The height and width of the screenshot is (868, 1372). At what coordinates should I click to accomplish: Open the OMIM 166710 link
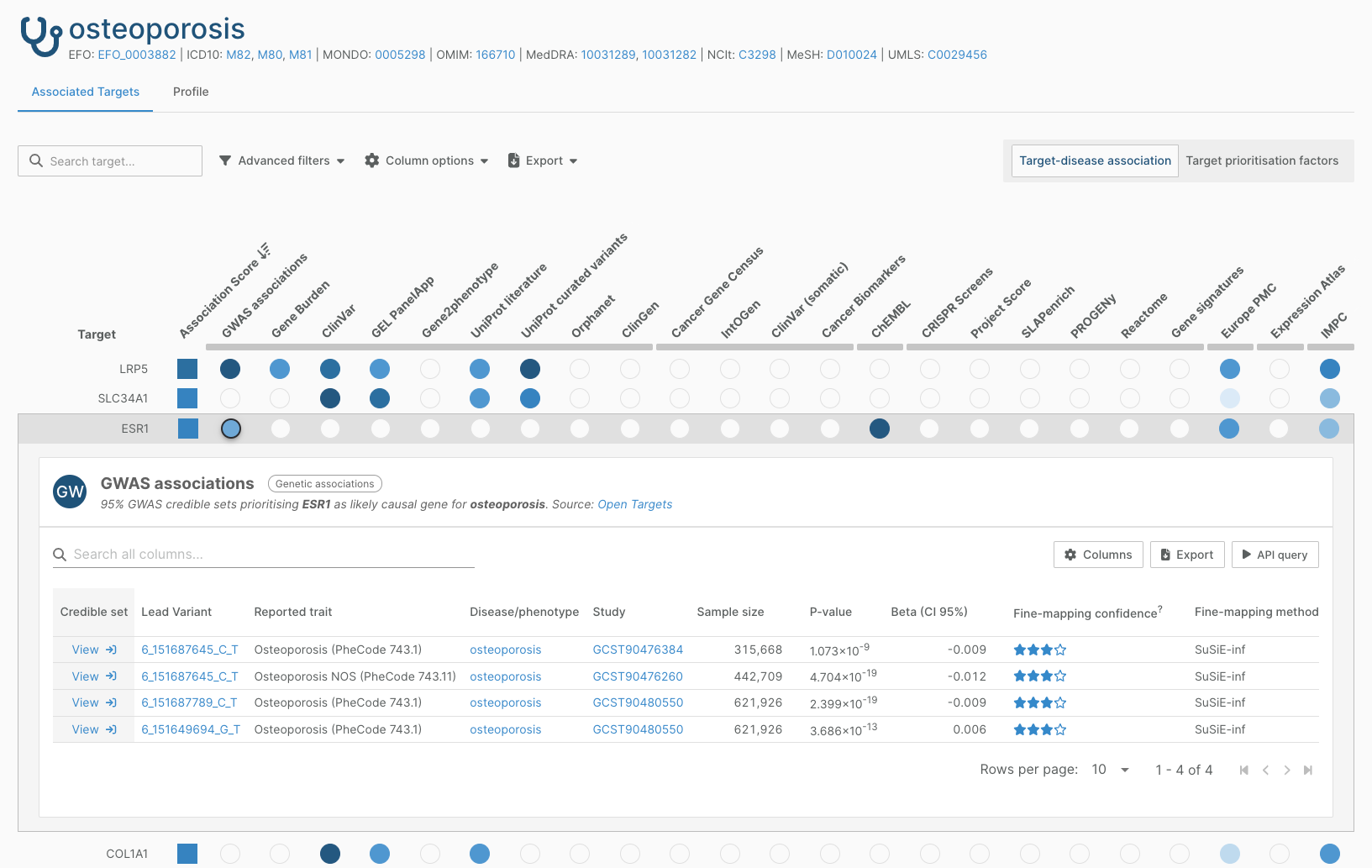(x=496, y=55)
